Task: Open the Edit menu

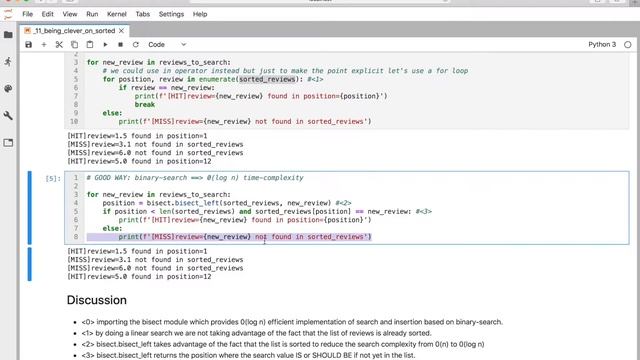Action: click(x=47, y=14)
